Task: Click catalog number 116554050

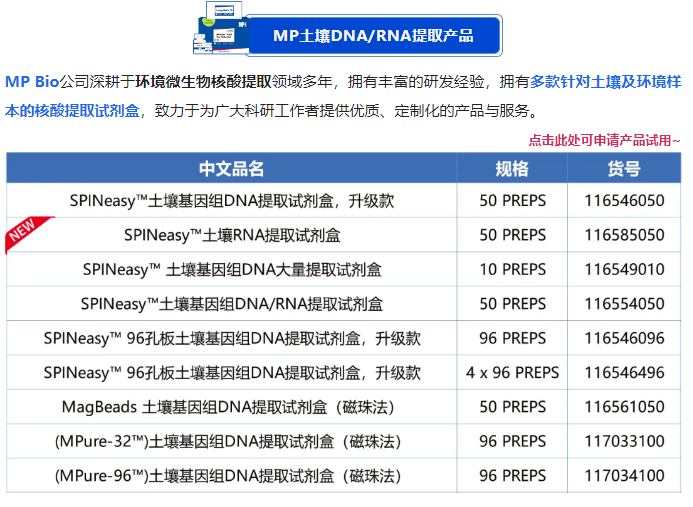Action: [x=624, y=304]
